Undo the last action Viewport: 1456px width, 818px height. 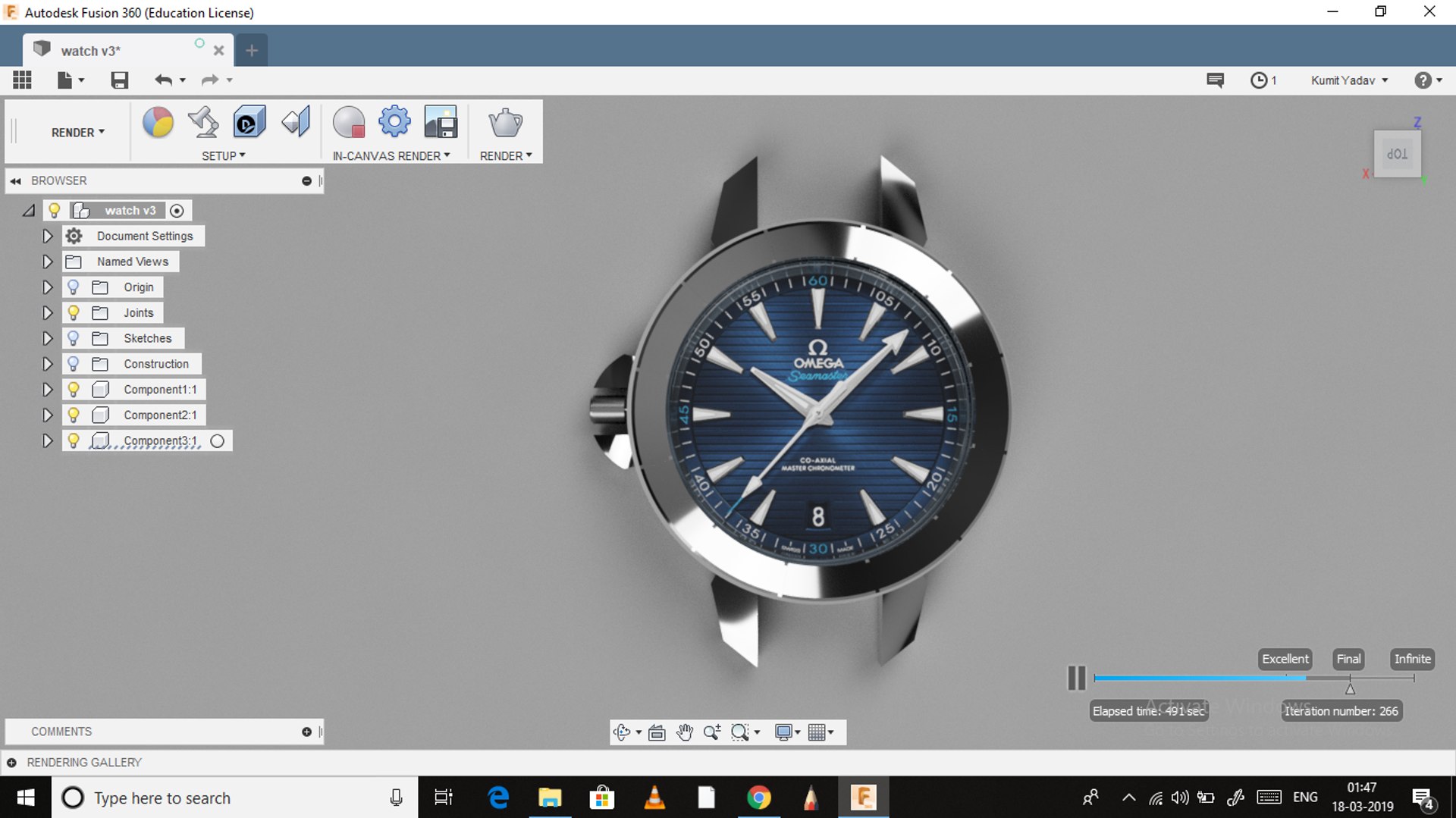(x=163, y=80)
